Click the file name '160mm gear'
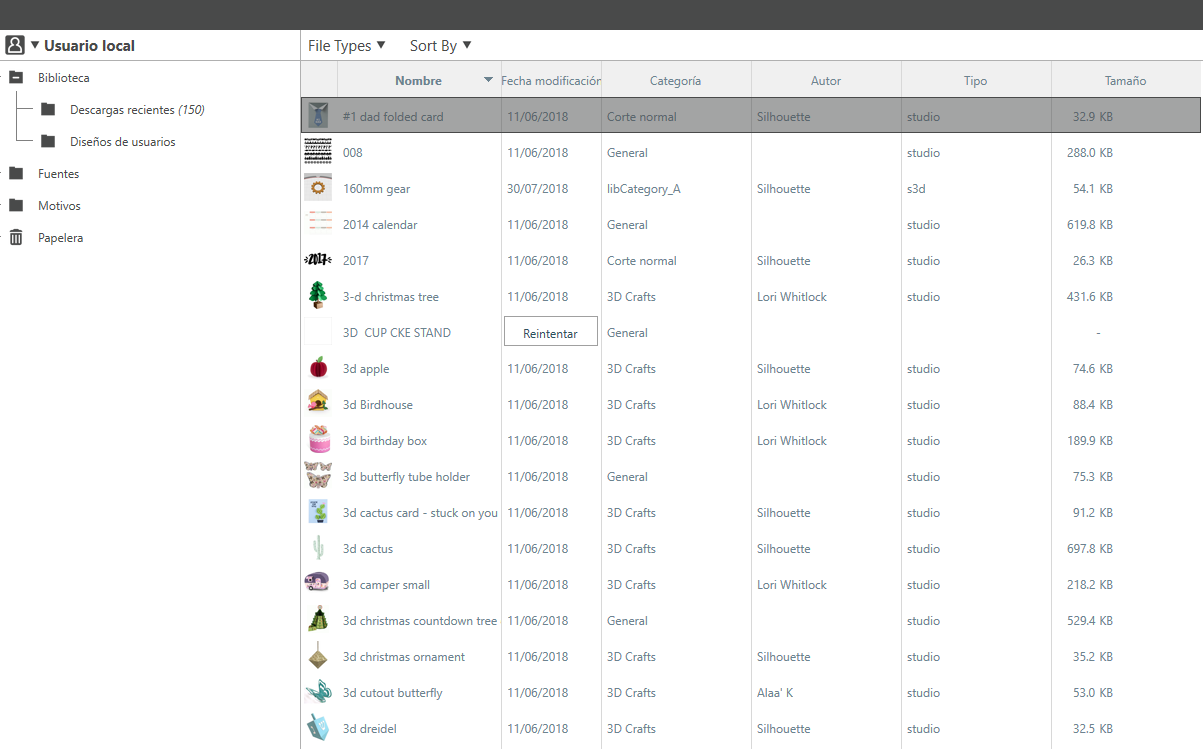1203x749 pixels. tap(376, 189)
